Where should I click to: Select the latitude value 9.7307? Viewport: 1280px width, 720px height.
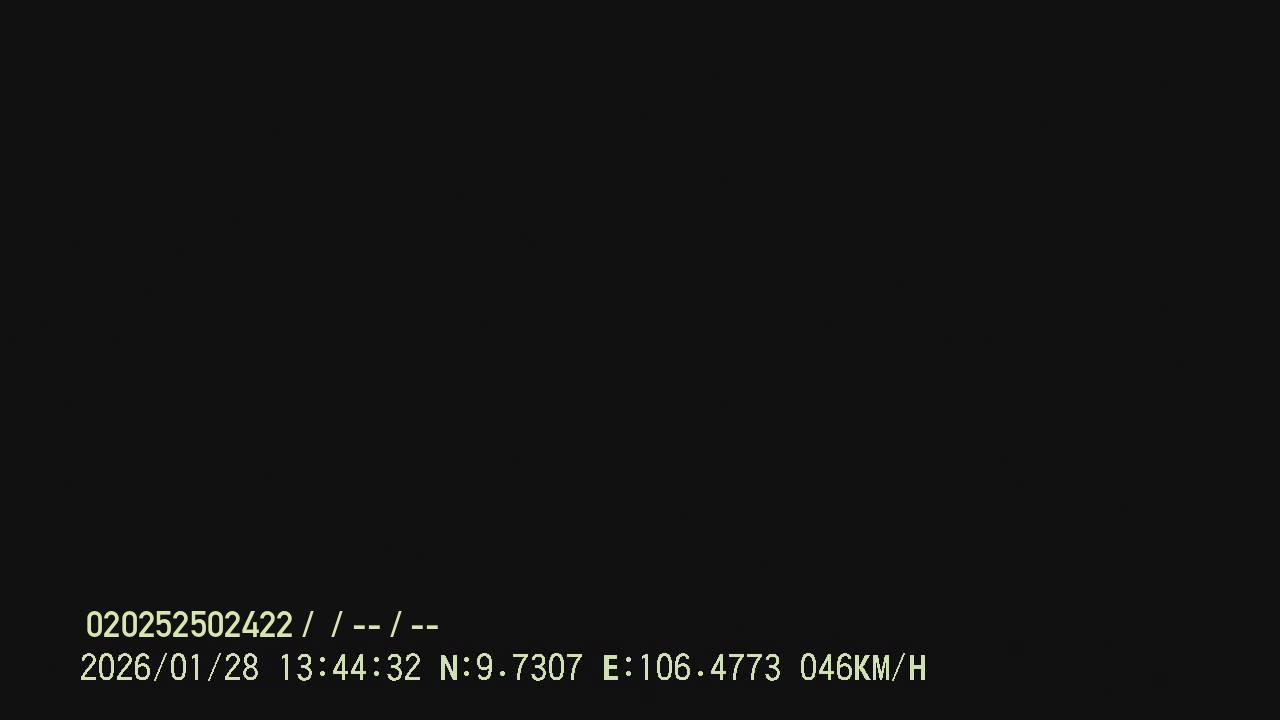[529, 668]
